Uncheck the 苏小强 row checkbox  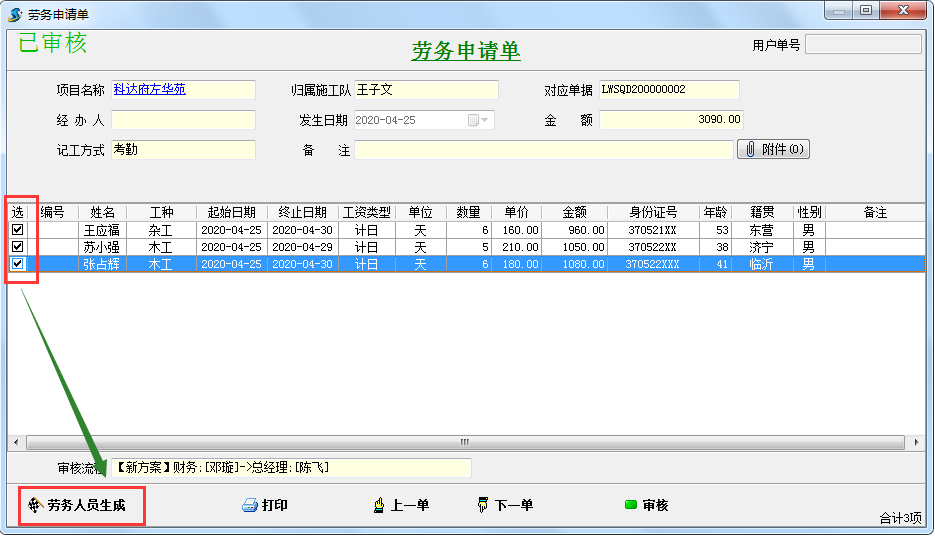click(17, 247)
